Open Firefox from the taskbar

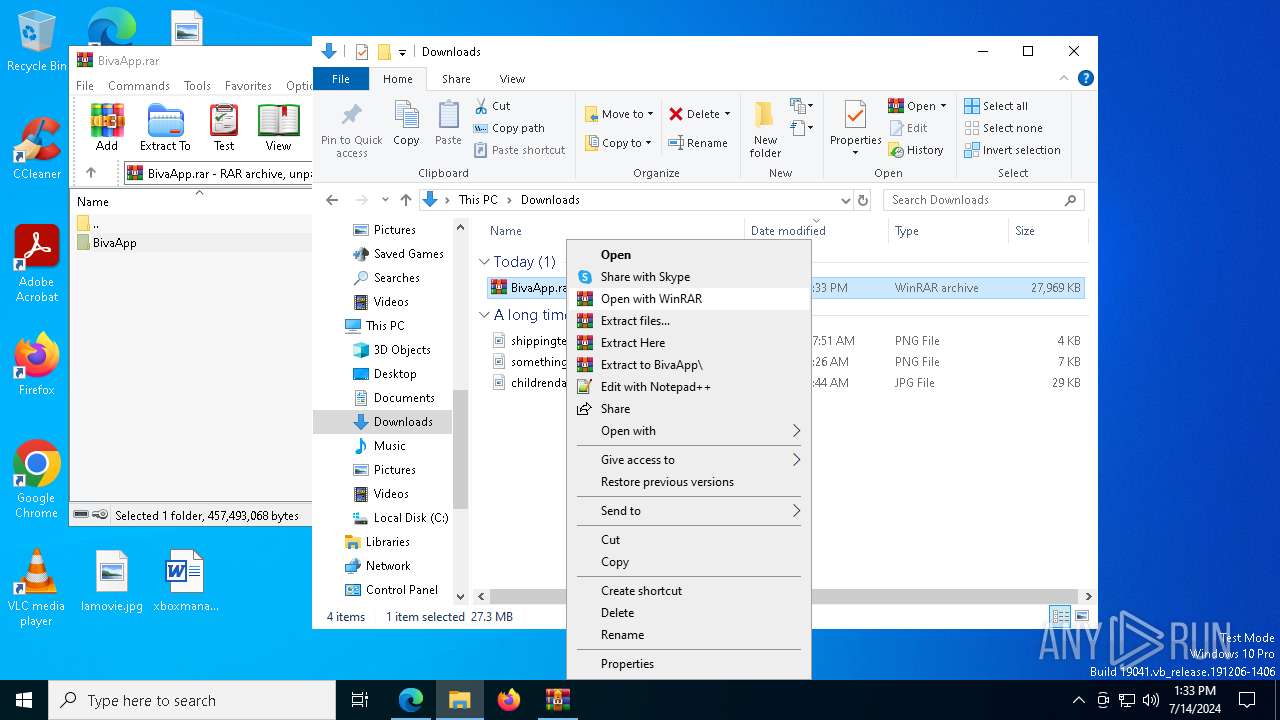[x=509, y=700]
